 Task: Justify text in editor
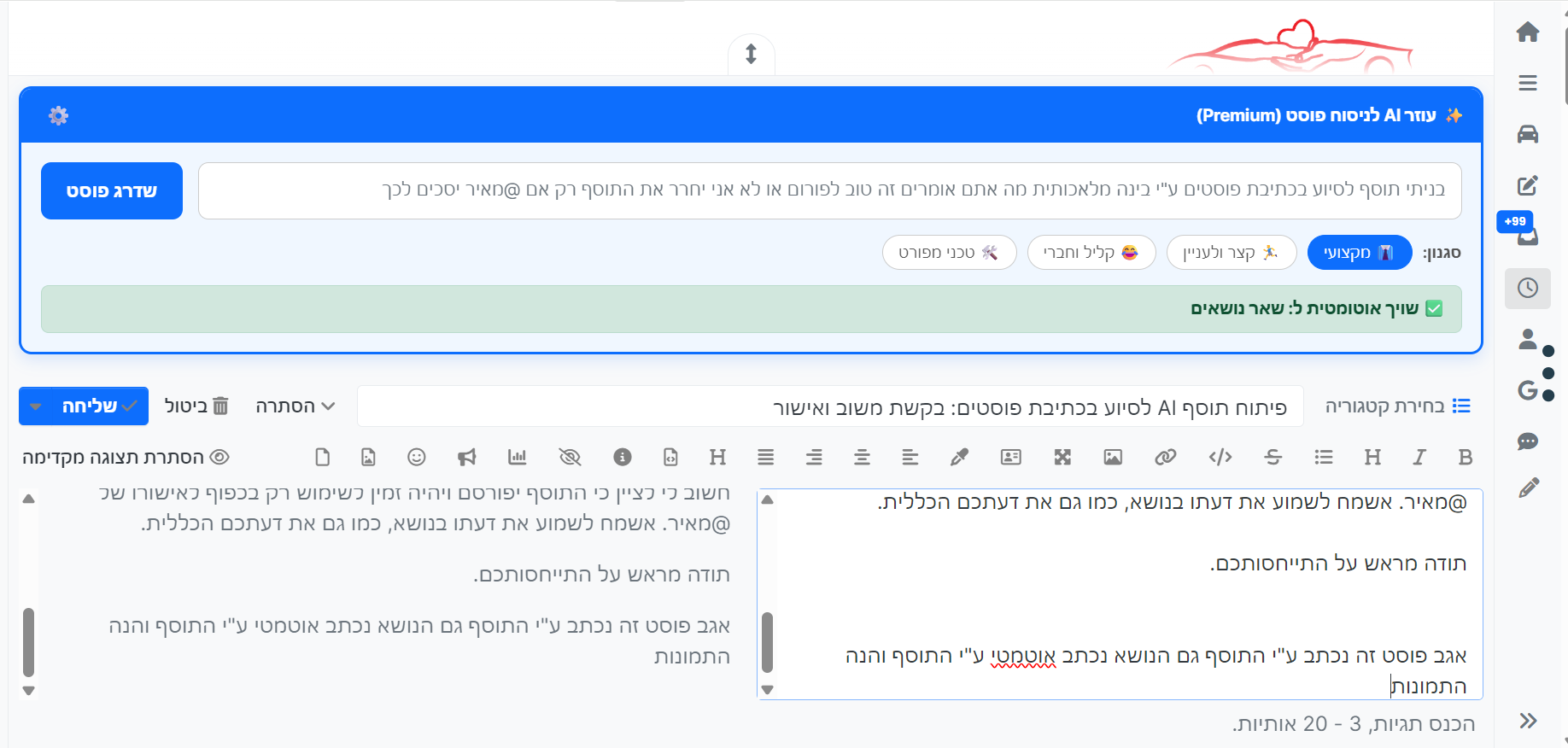[766, 457]
